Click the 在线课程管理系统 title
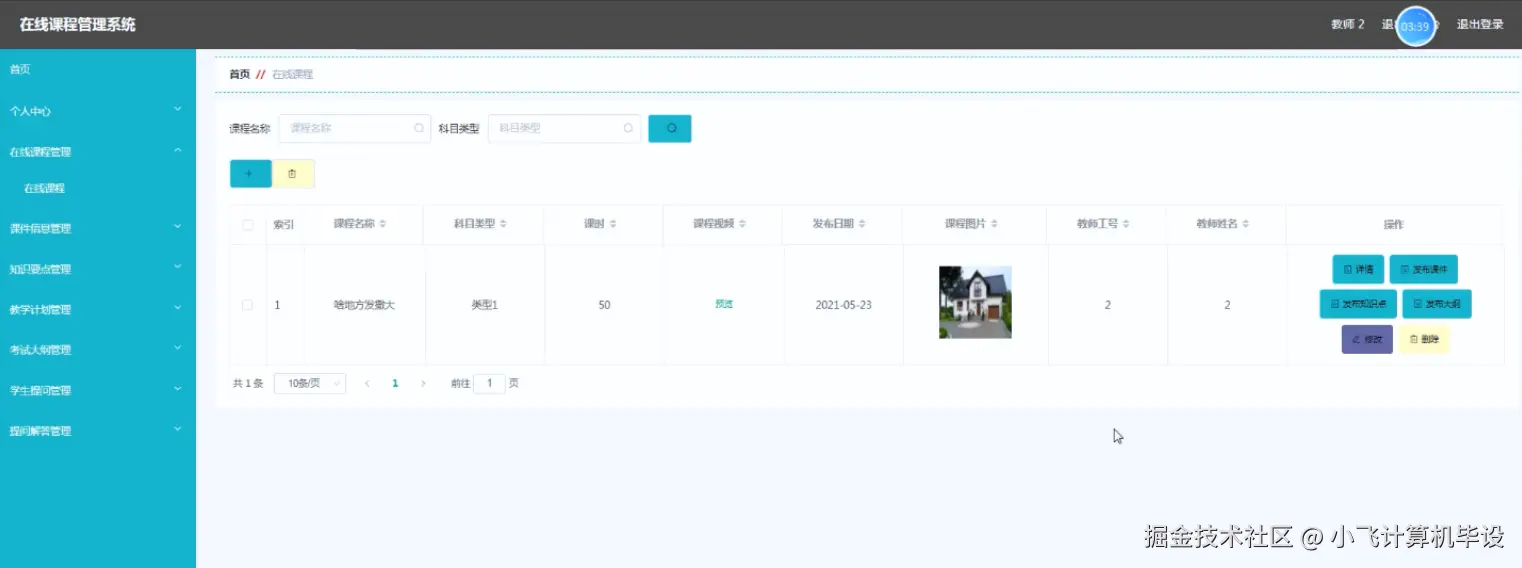Screen dimensions: 1522x568 pos(78,25)
